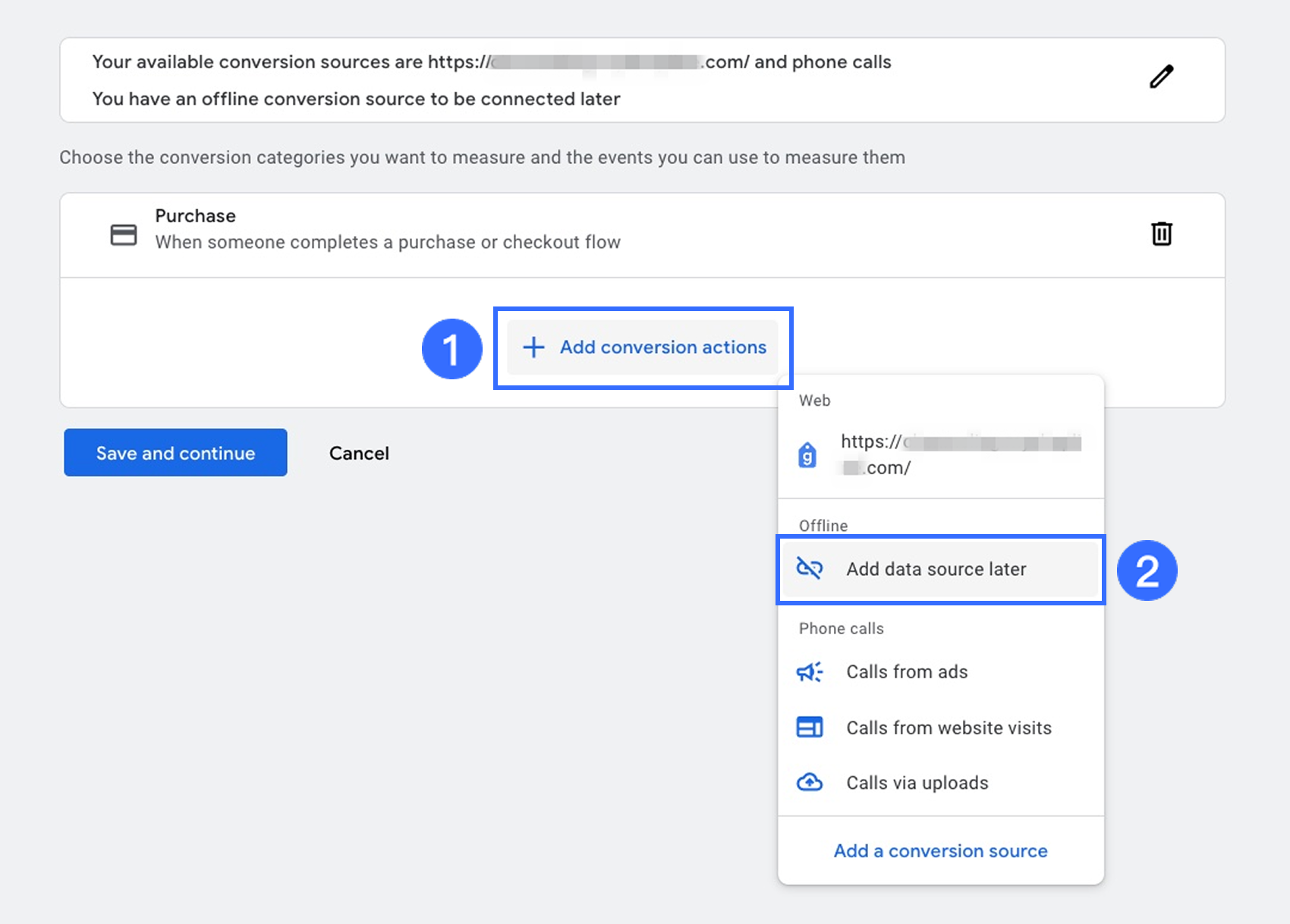The height and width of the screenshot is (924, 1290).
Task: Click the Add a conversion source link
Action: pos(940,851)
